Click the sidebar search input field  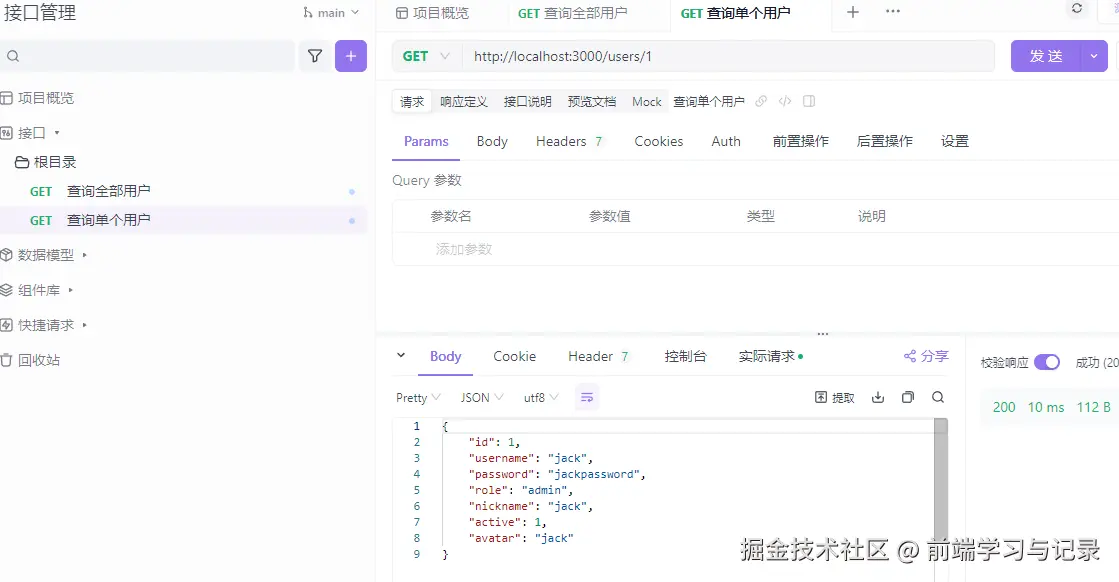(147, 56)
